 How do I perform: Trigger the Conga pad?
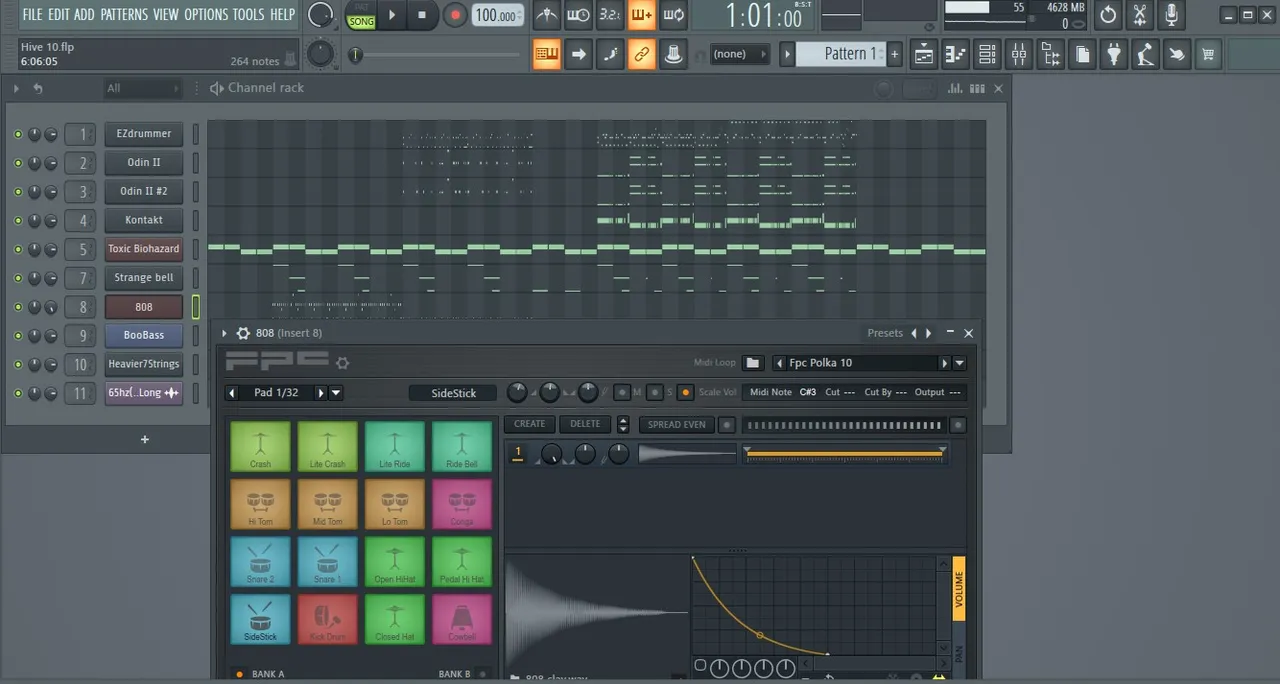pos(461,503)
